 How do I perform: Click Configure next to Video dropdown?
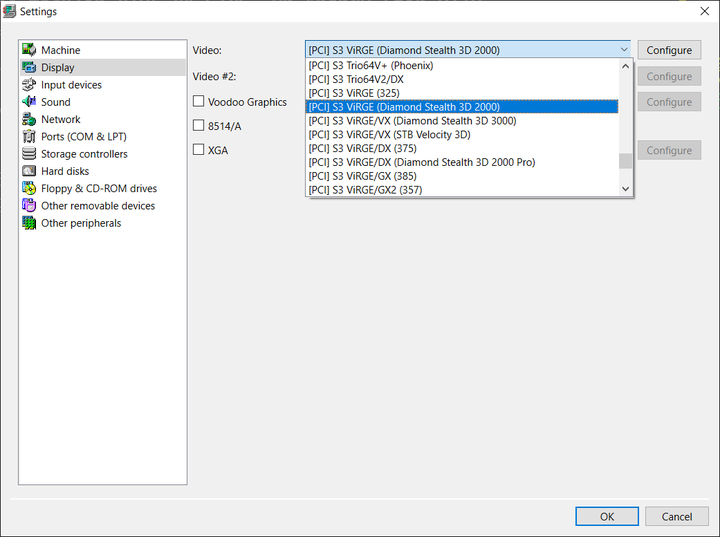669,50
